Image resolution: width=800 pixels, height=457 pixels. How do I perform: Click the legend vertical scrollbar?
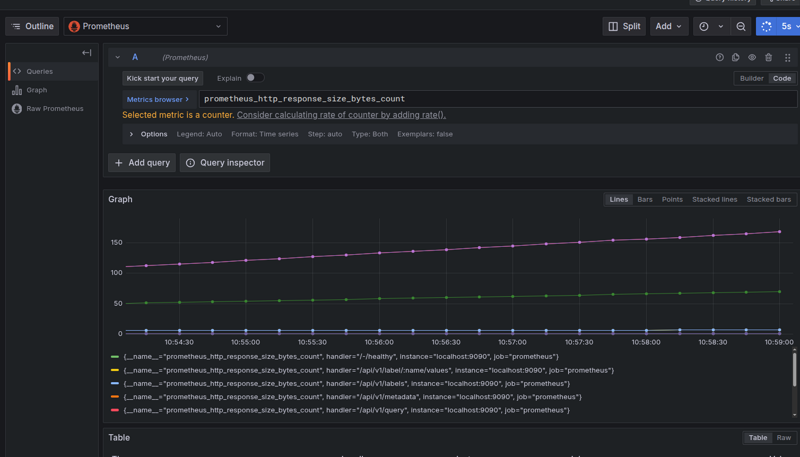[794, 369]
